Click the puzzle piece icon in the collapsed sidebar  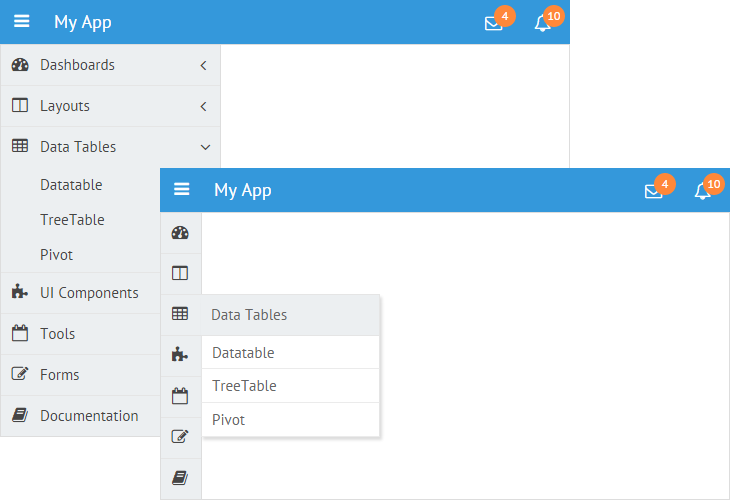180,355
